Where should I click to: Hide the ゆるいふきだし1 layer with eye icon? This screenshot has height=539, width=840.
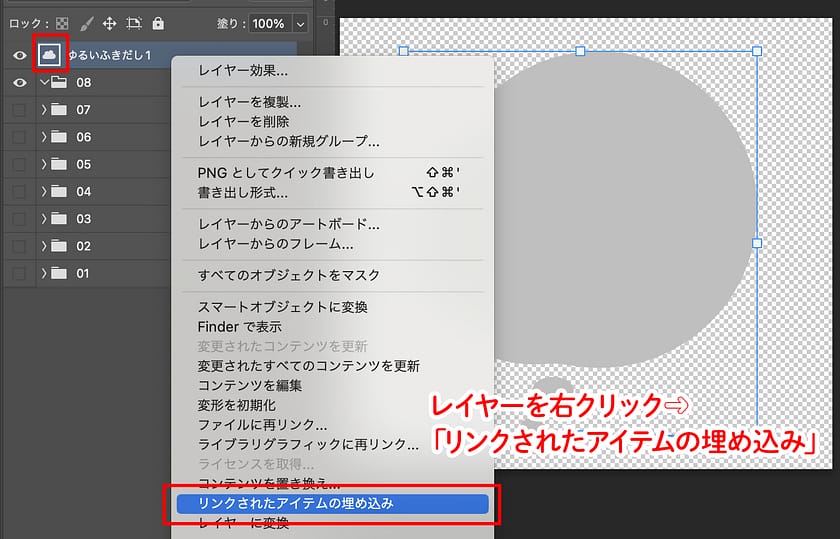19,56
